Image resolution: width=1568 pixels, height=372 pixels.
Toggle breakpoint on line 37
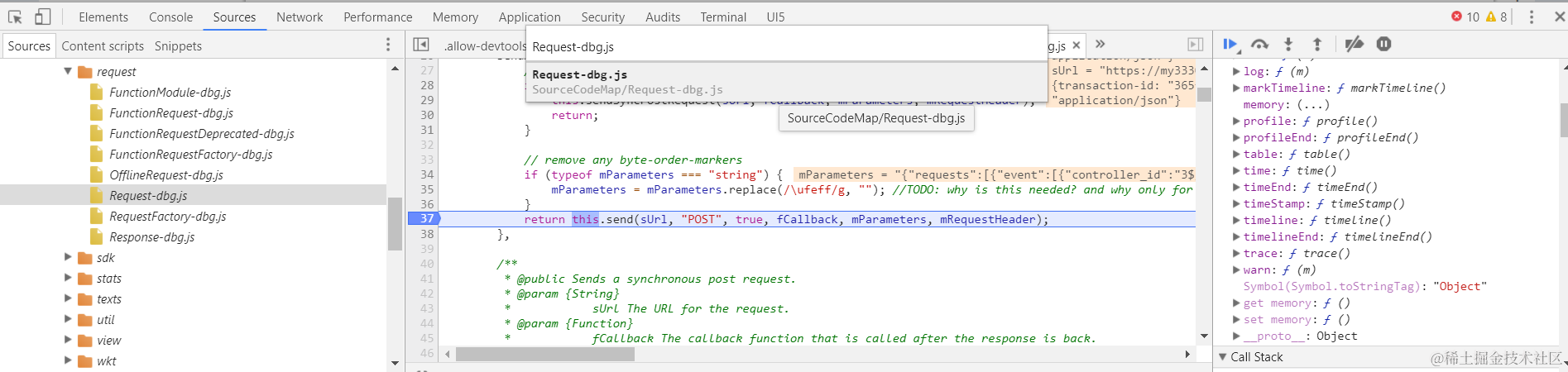pos(425,219)
